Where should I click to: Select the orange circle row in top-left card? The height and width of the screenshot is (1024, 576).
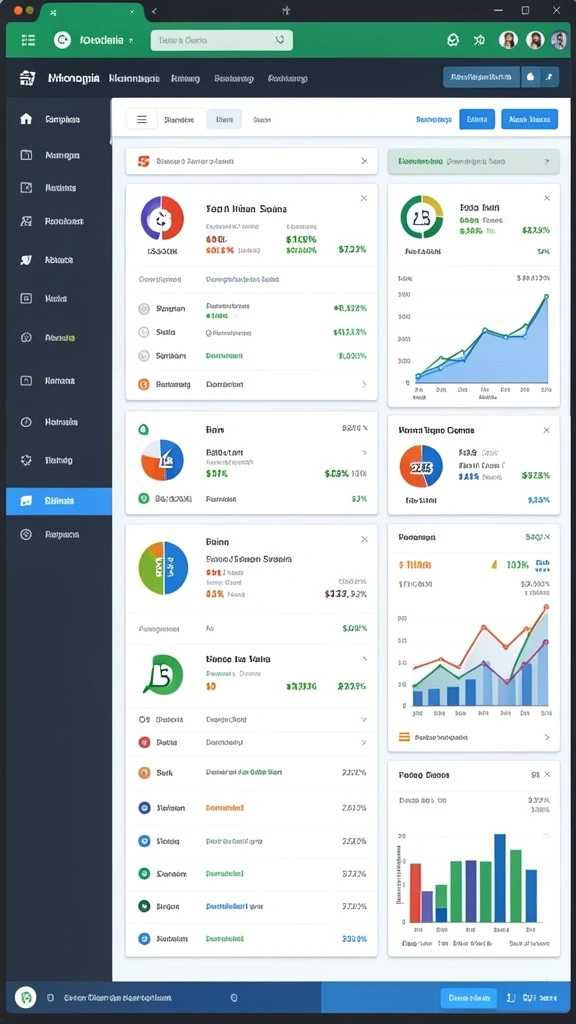point(251,385)
